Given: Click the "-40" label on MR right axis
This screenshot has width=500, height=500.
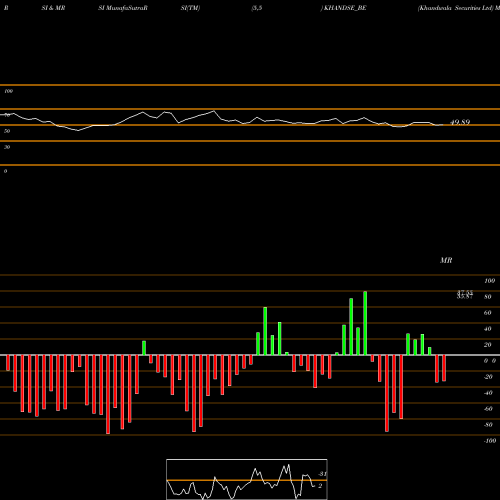Looking at the screenshot, I should (488, 393).
